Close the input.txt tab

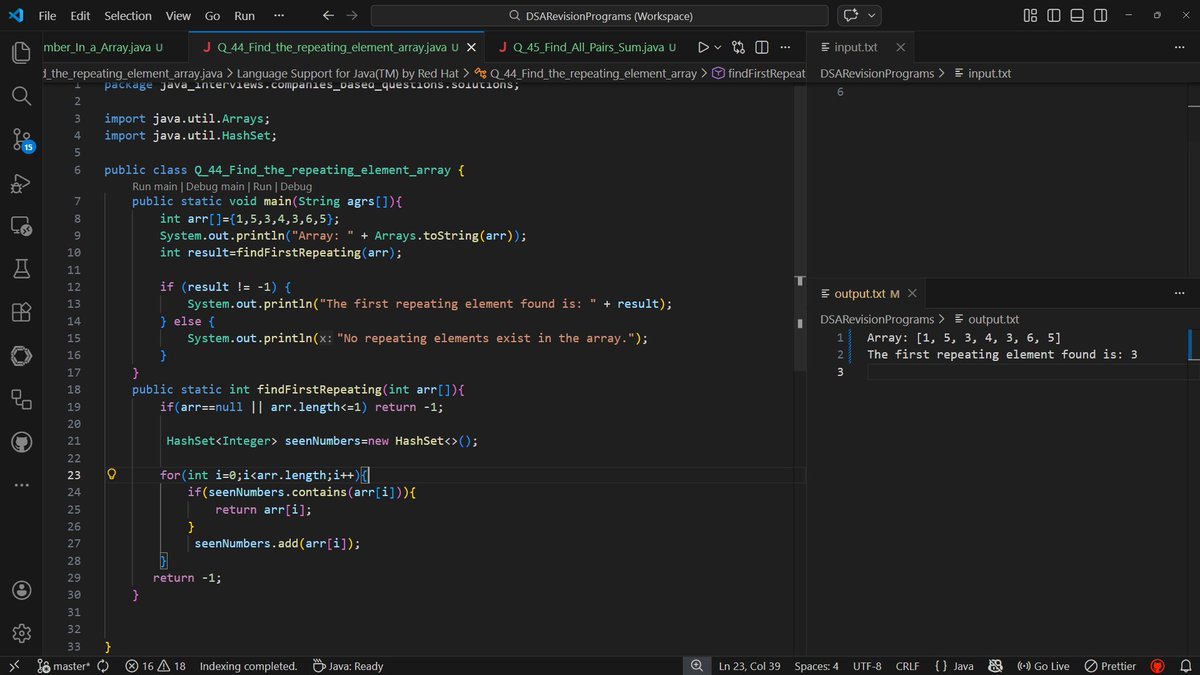(x=901, y=47)
